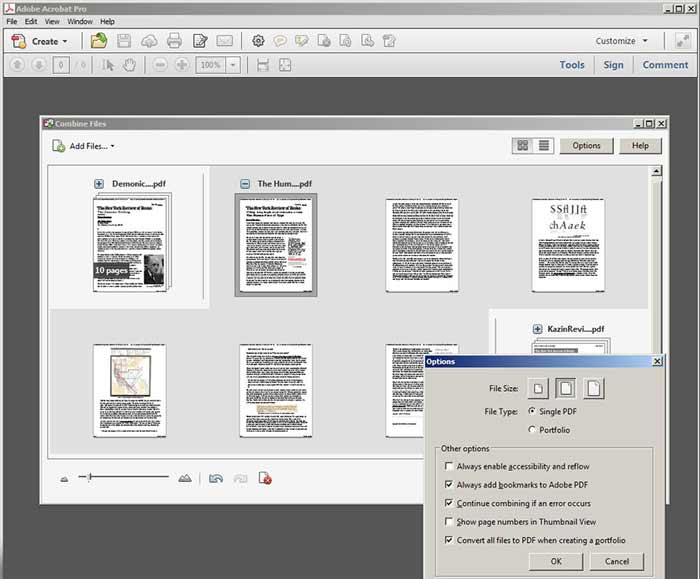Uncheck Convert all files to PDF for portfolio
This screenshot has height=579, width=700.
pyautogui.click(x=449, y=540)
